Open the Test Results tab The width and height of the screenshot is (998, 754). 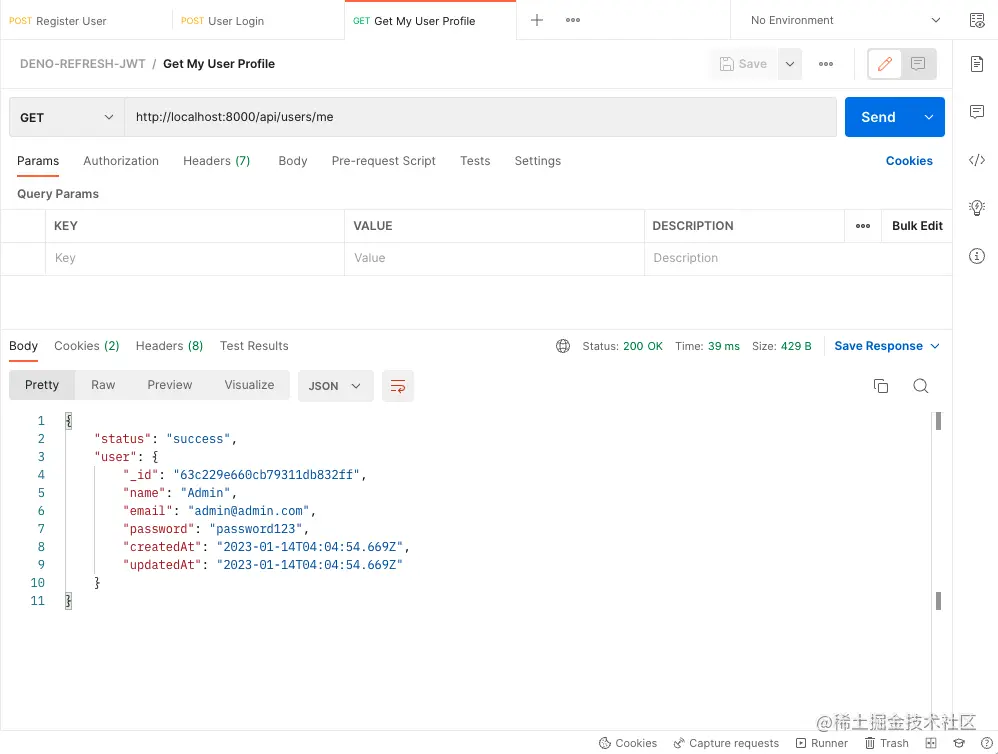[254, 346]
